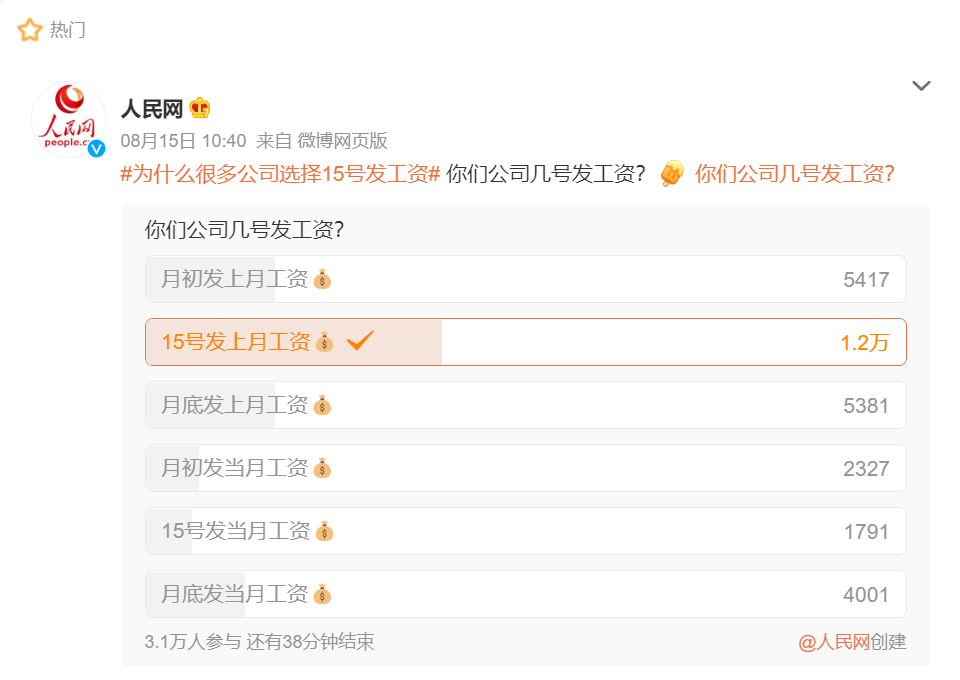Open the orange 你们公司几号发工资? poll link
The image size is (960, 680).
(x=794, y=174)
